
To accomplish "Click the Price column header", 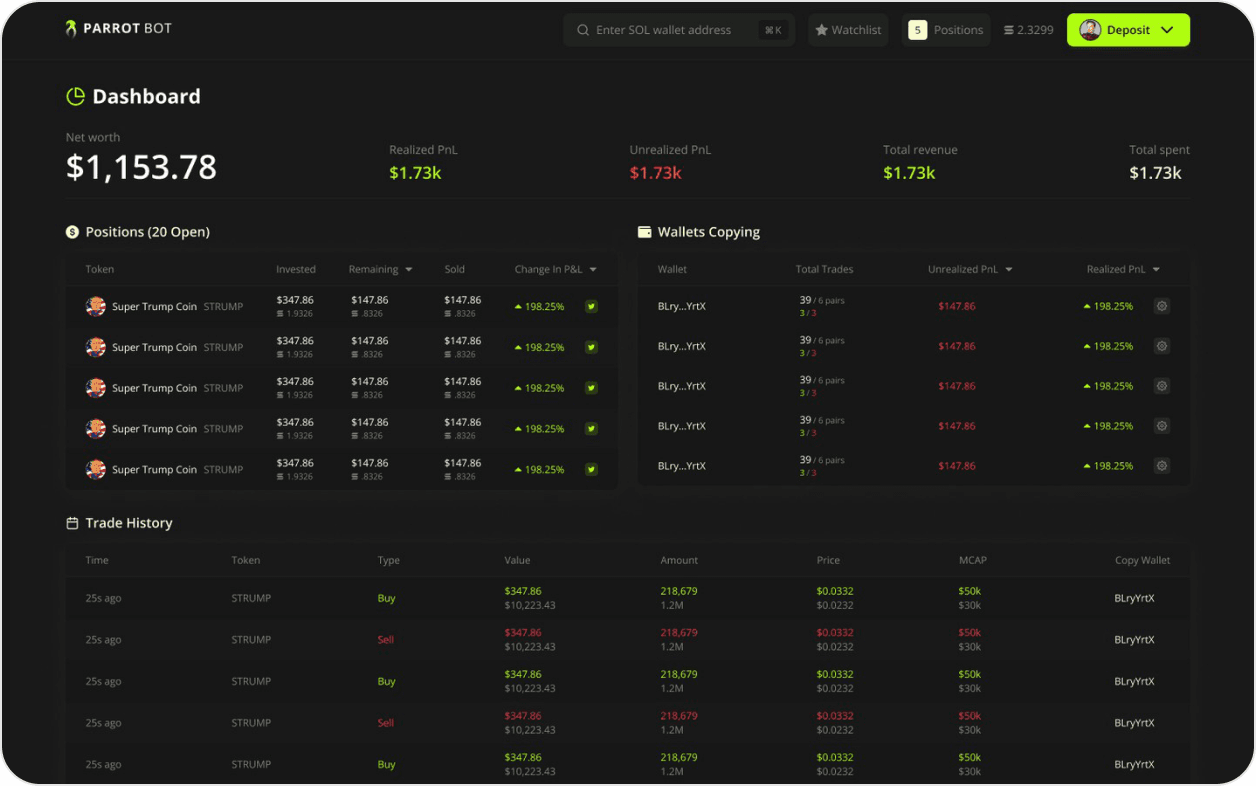I will (828, 560).
